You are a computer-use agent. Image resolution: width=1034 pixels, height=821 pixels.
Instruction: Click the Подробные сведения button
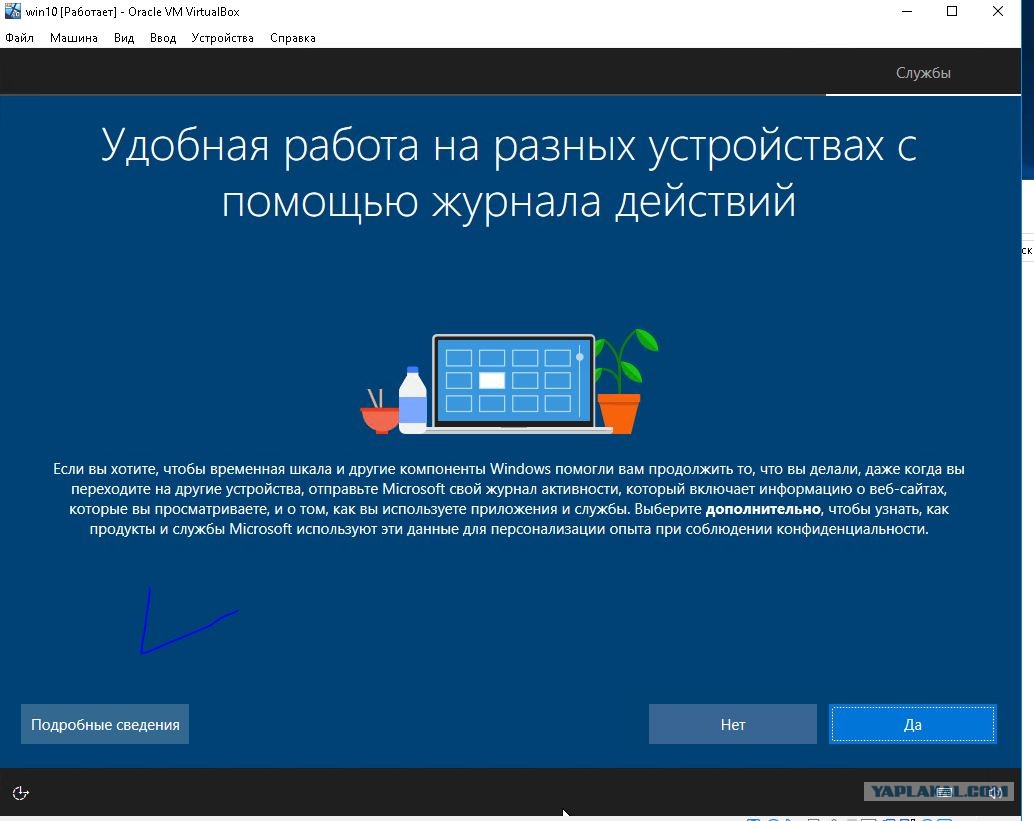(105, 724)
